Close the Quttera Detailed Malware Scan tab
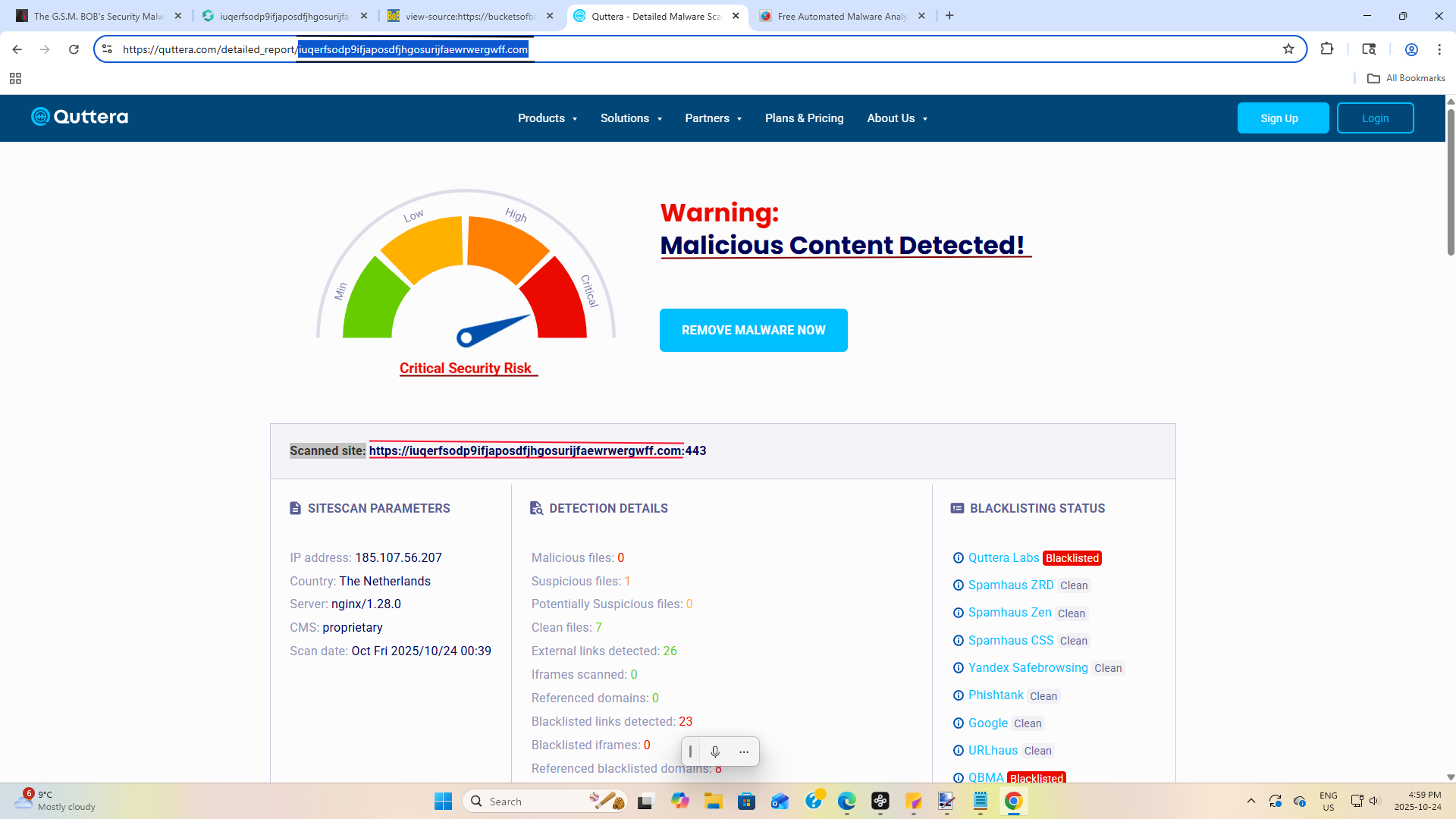1456x819 pixels. [736, 16]
